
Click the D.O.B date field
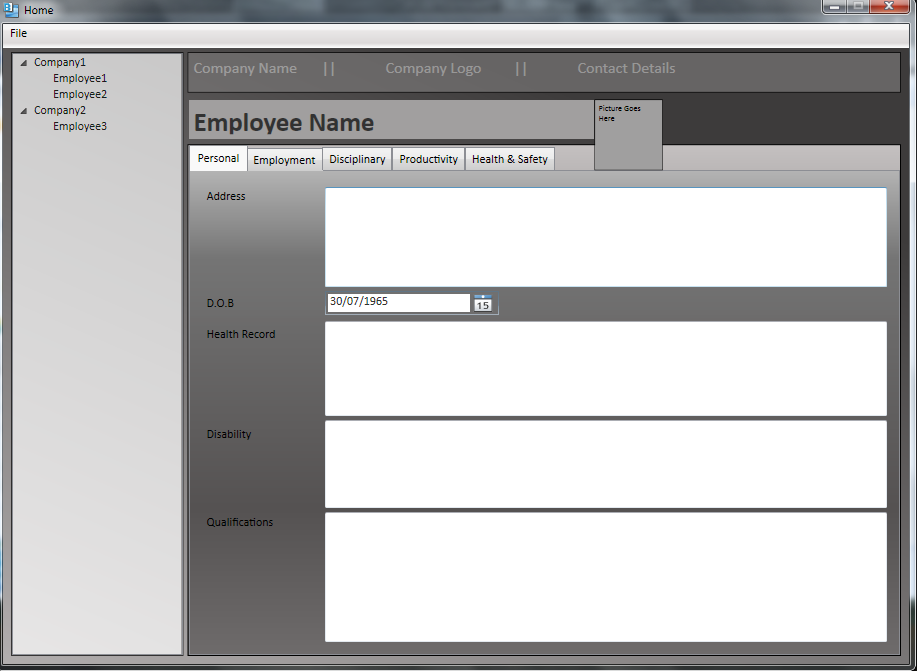[x=398, y=302]
